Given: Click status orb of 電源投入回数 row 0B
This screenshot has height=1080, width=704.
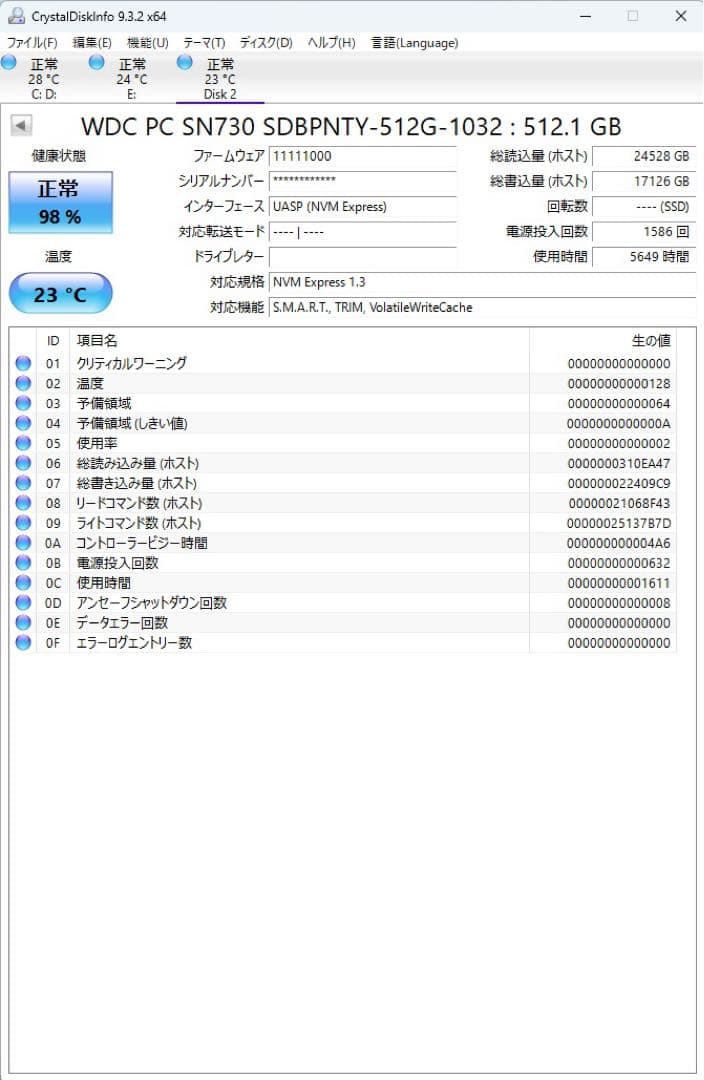Looking at the screenshot, I should 23,563.
